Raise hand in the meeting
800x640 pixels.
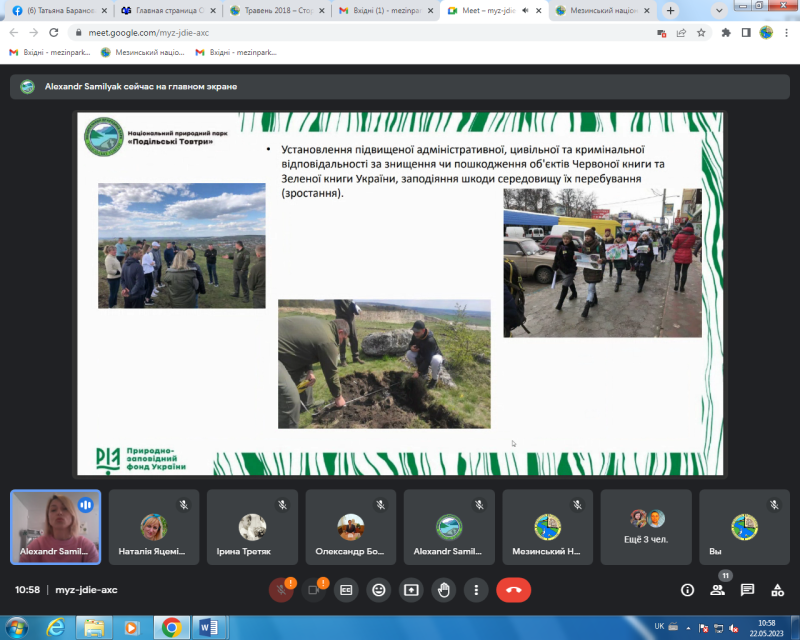[x=443, y=590]
